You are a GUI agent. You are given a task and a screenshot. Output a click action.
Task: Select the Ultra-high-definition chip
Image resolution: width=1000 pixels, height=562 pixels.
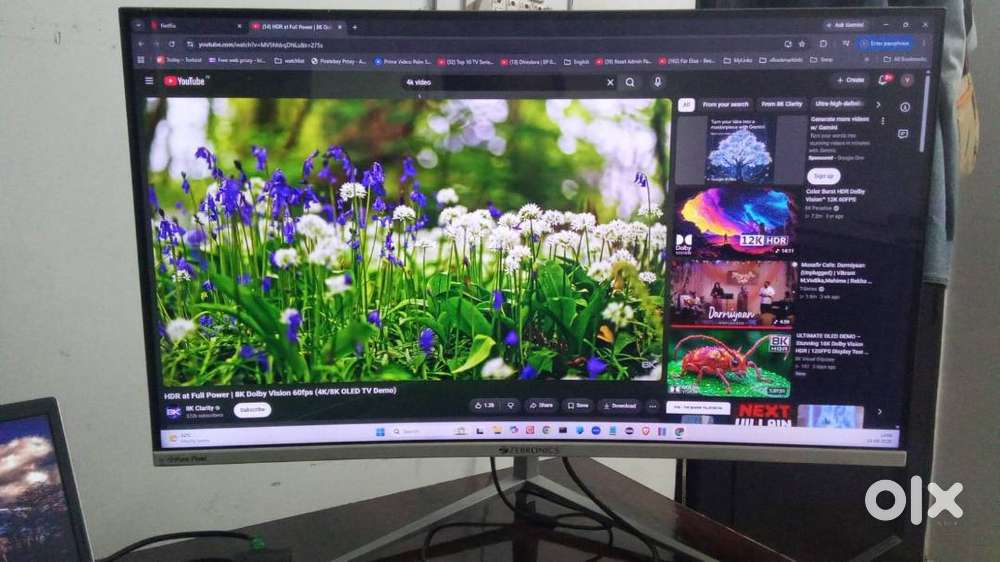pos(839,103)
